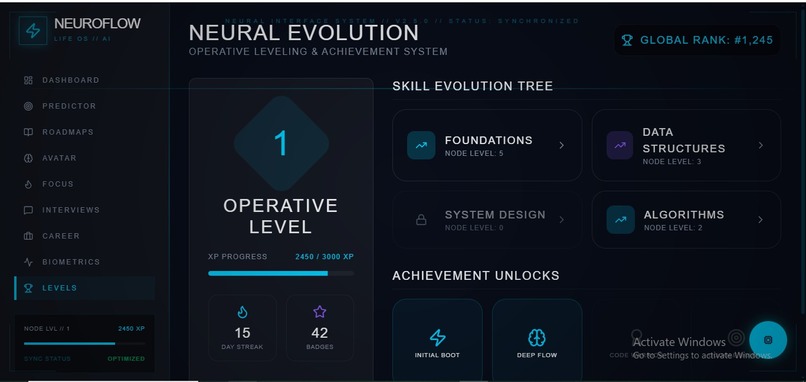The height and width of the screenshot is (382, 806).
Task: Click the Algorithms trend arrow icon
Action: 620,220
